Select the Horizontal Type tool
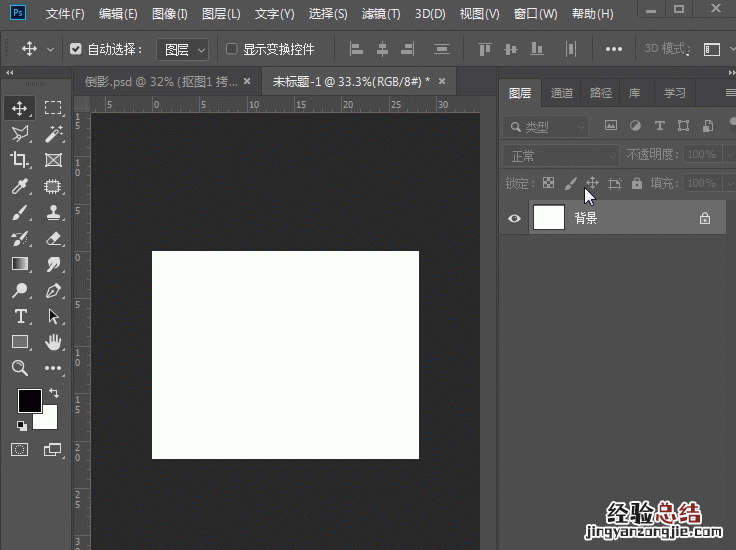 (20, 316)
